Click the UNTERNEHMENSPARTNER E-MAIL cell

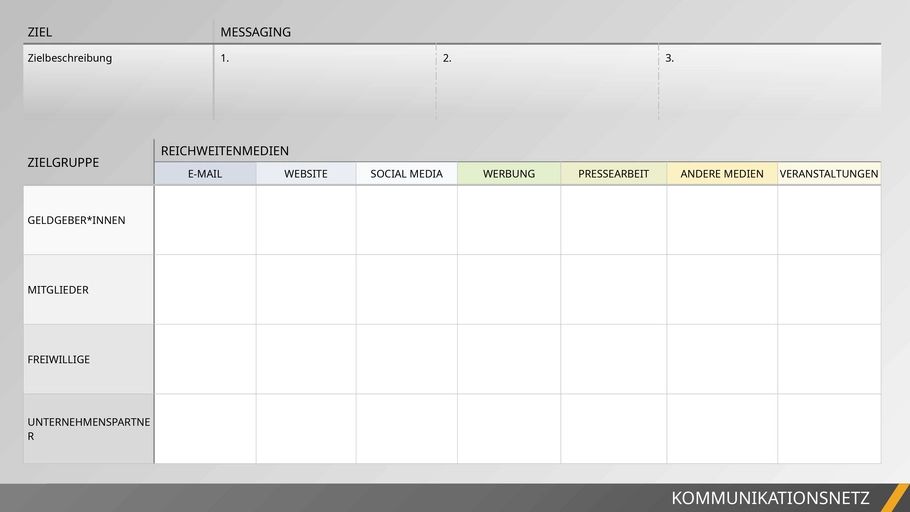tap(205, 429)
